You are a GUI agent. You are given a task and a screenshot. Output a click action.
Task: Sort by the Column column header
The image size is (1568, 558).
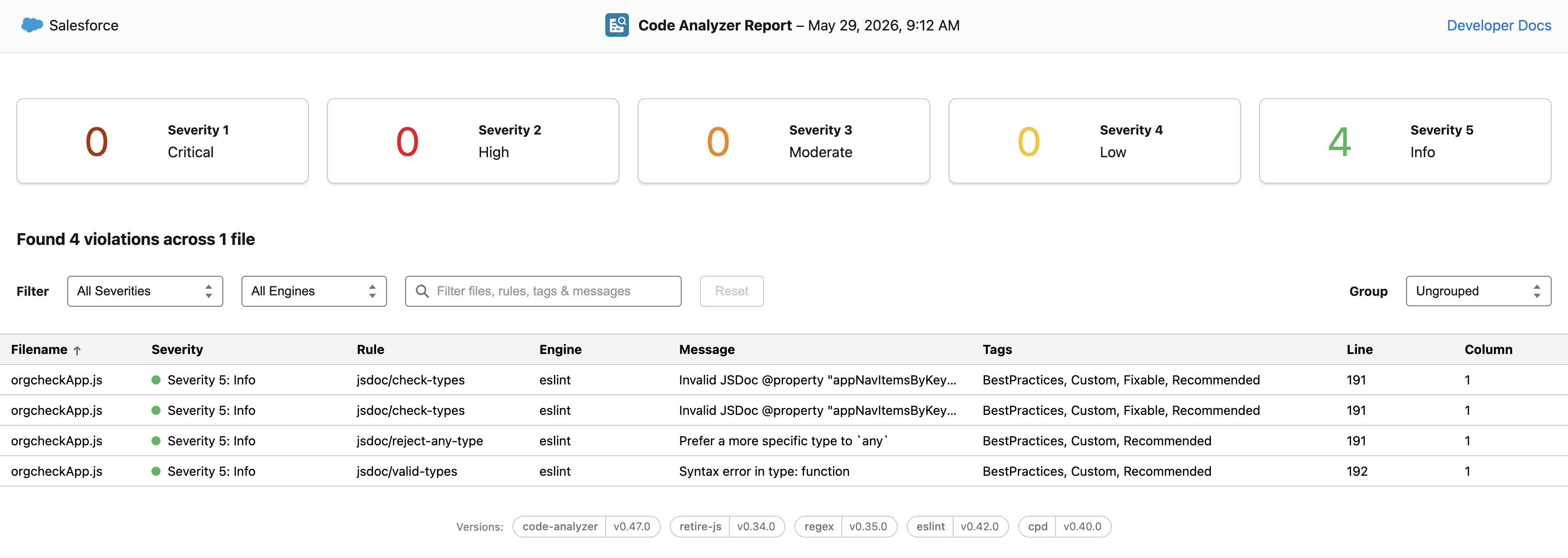pos(1488,349)
